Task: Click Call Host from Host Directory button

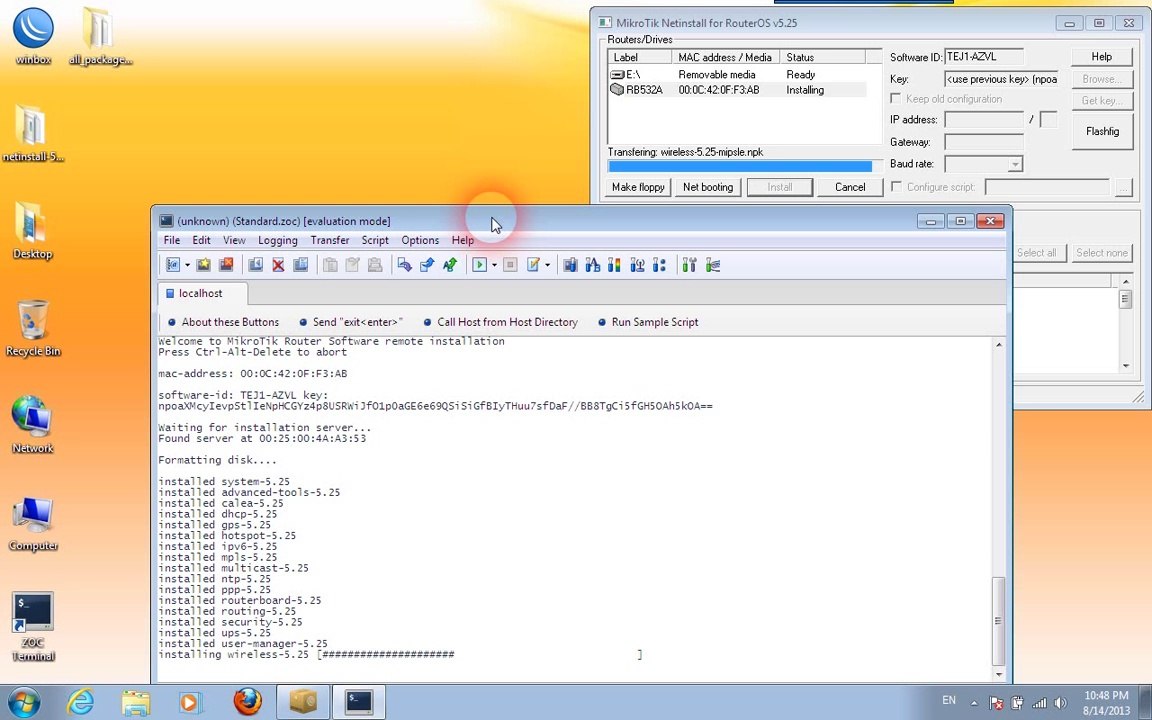Action: 500,322
